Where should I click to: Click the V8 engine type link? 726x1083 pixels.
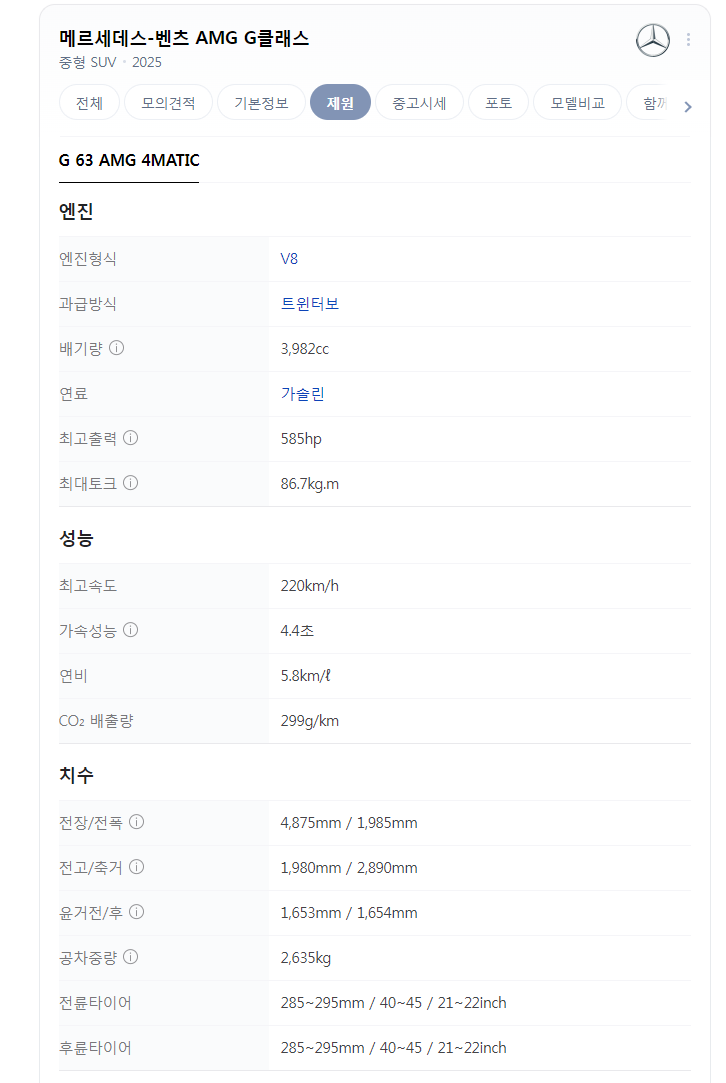coord(289,259)
